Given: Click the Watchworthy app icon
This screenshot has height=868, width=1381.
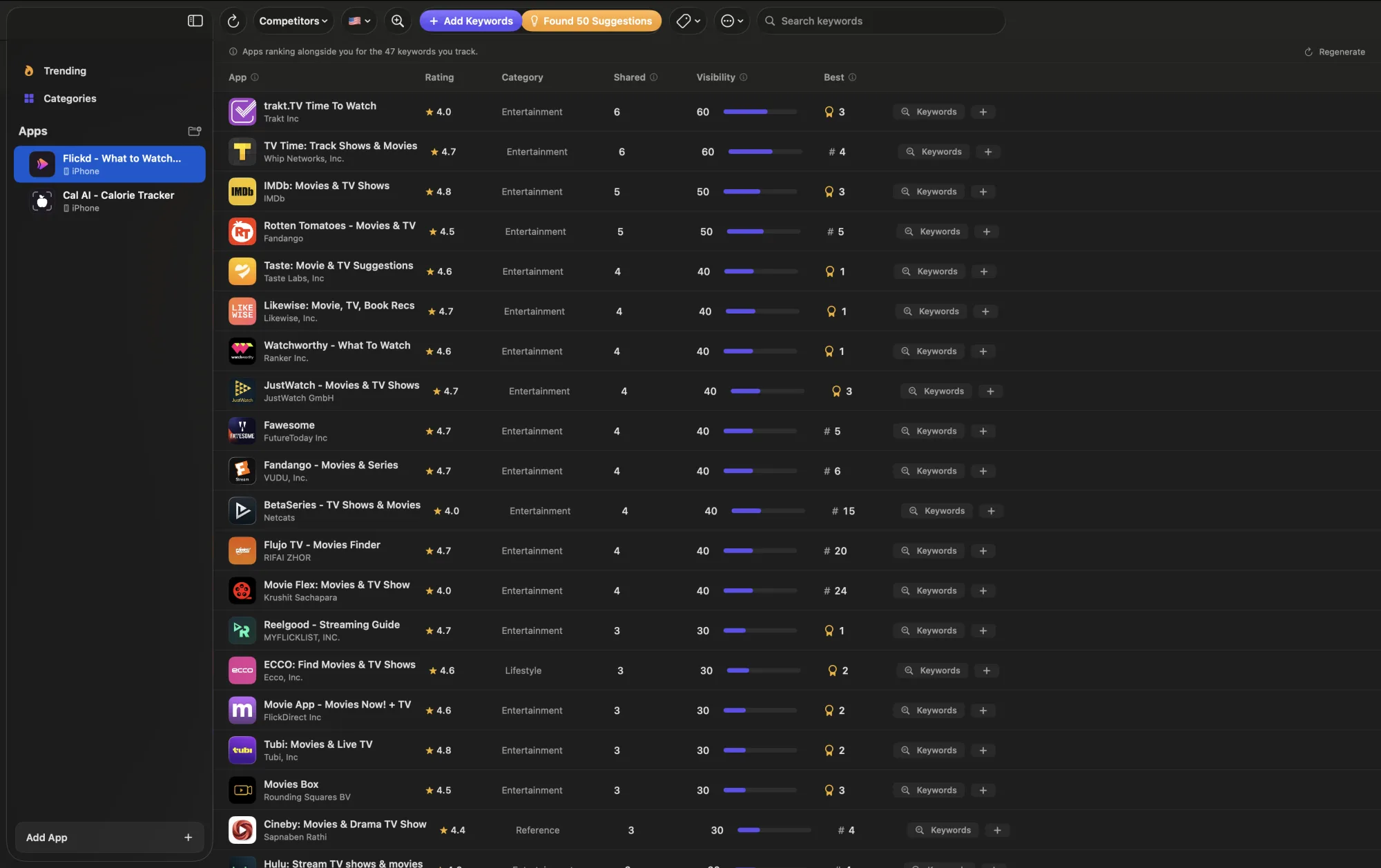Looking at the screenshot, I should click(x=242, y=351).
